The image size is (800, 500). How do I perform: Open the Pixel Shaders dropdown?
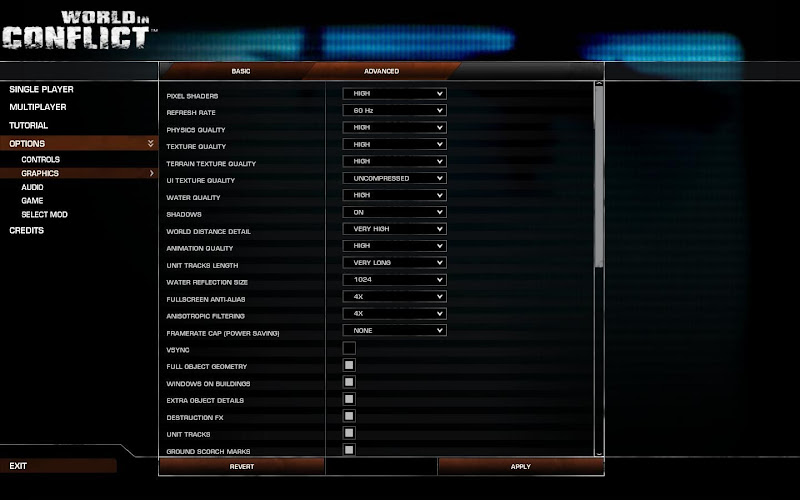tap(394, 94)
